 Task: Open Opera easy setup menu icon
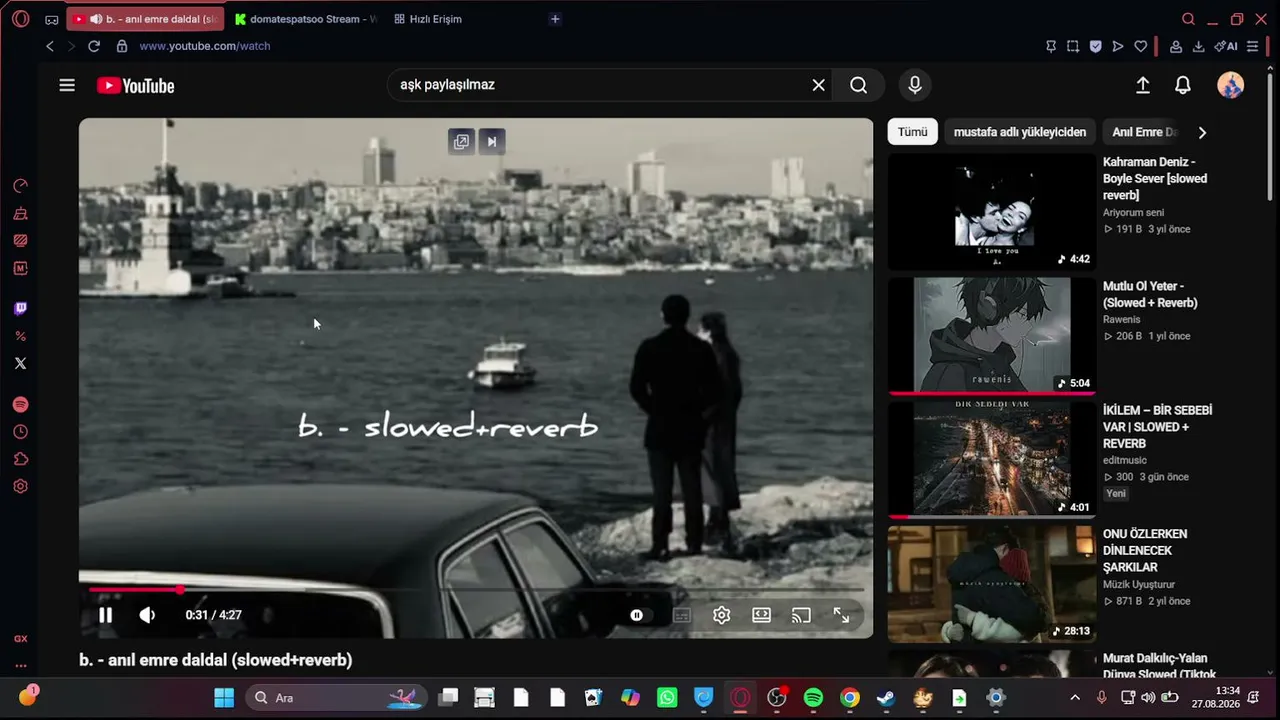(1252, 46)
